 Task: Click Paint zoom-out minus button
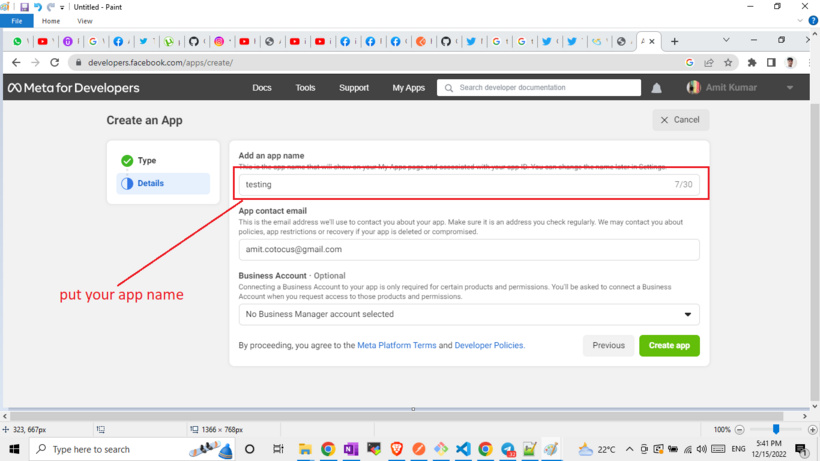click(740, 430)
